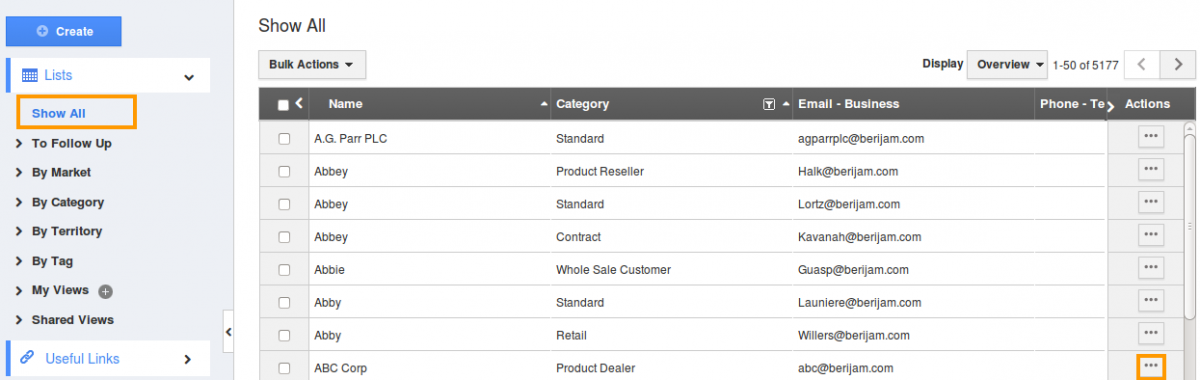This screenshot has width=1200, height=380.
Task: Tick the checkbox for A.G. Parr PLC
Action: click(284, 139)
